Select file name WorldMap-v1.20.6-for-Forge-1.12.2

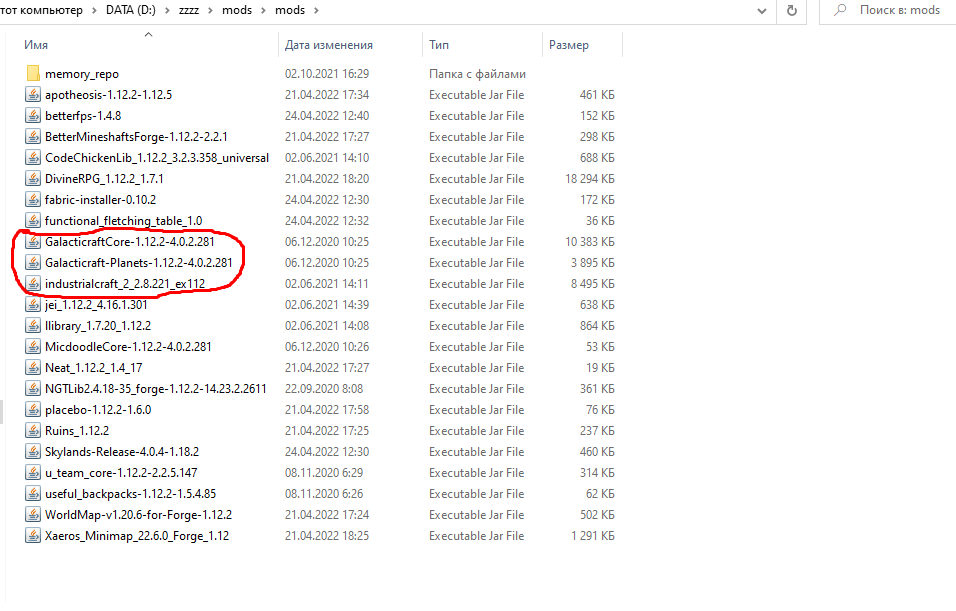coord(138,515)
